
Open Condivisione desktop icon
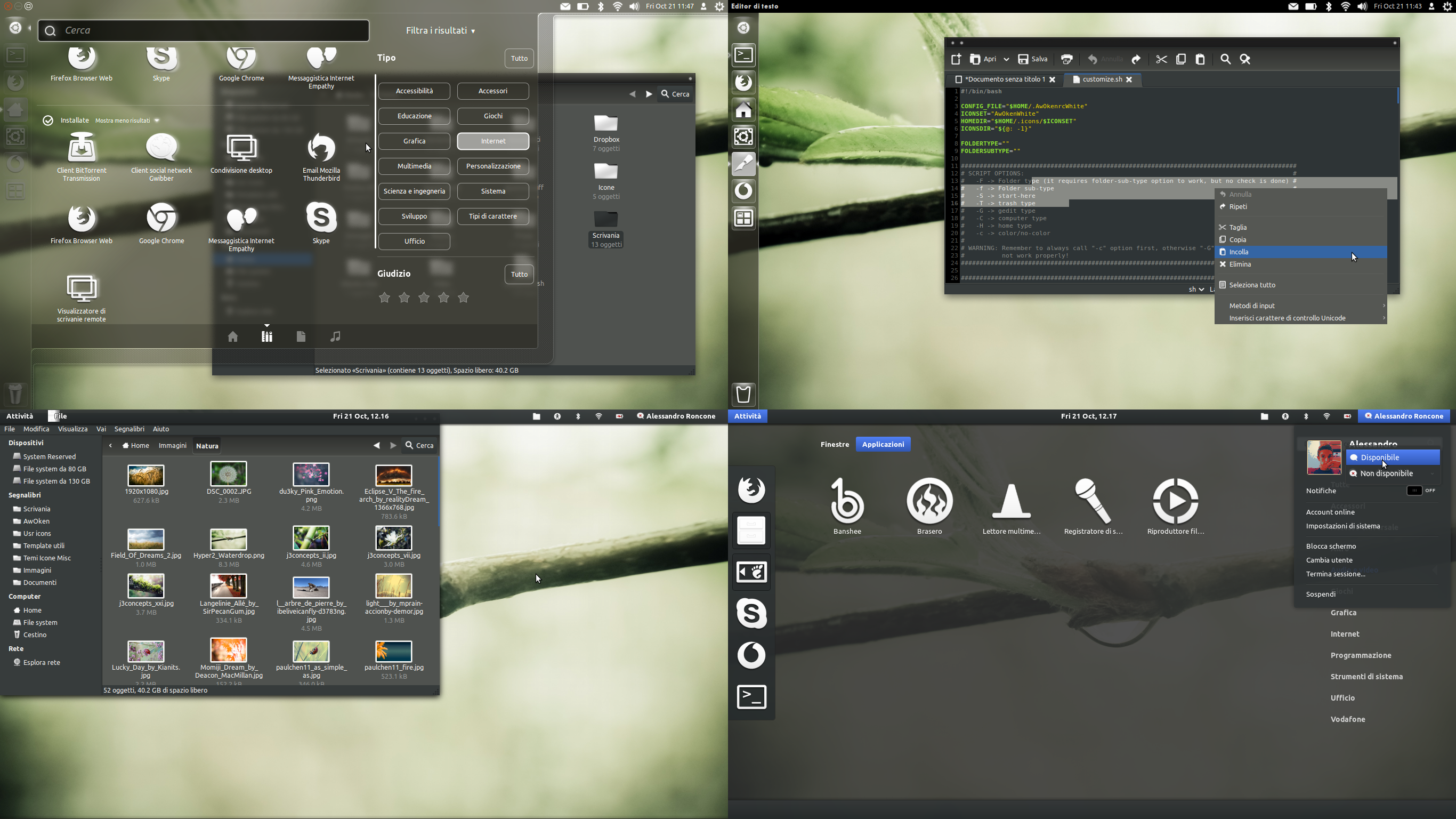[x=241, y=153]
